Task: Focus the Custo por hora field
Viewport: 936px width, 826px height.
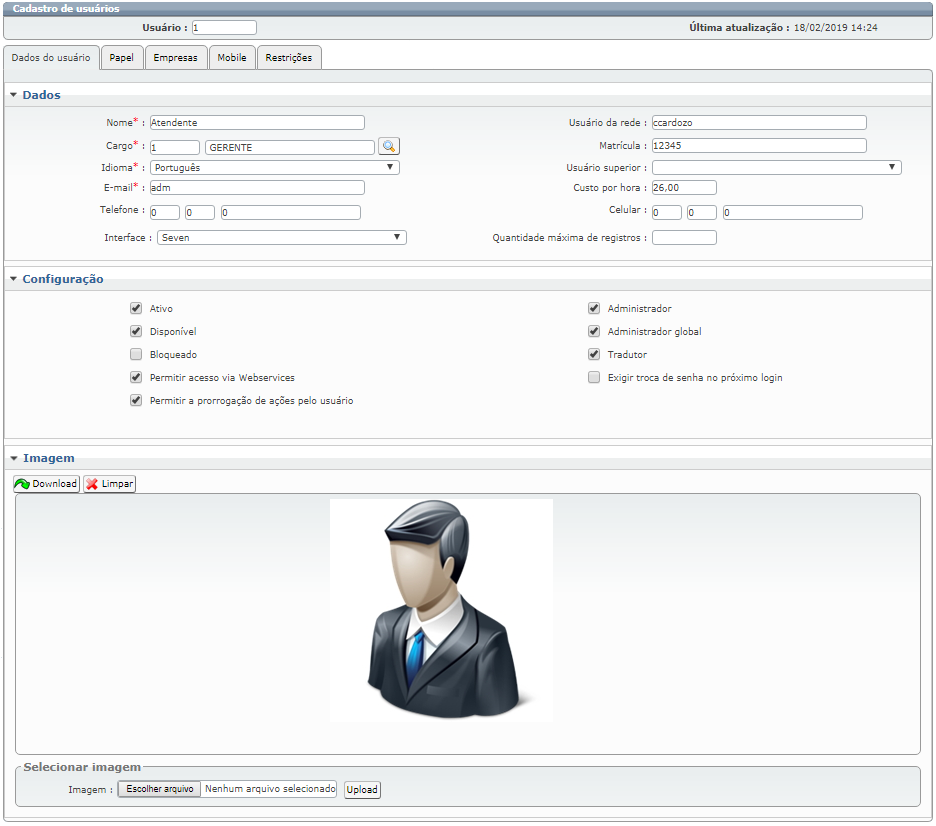Action: 684,187
